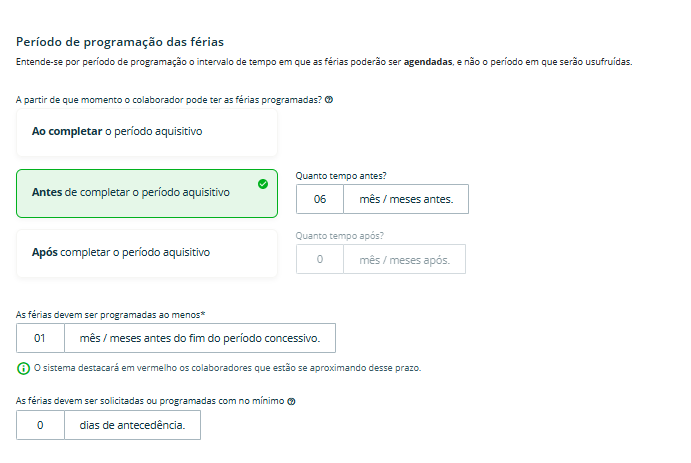Click green checkmark on the 'Antes' option
The height and width of the screenshot is (463, 691).
click(262, 184)
